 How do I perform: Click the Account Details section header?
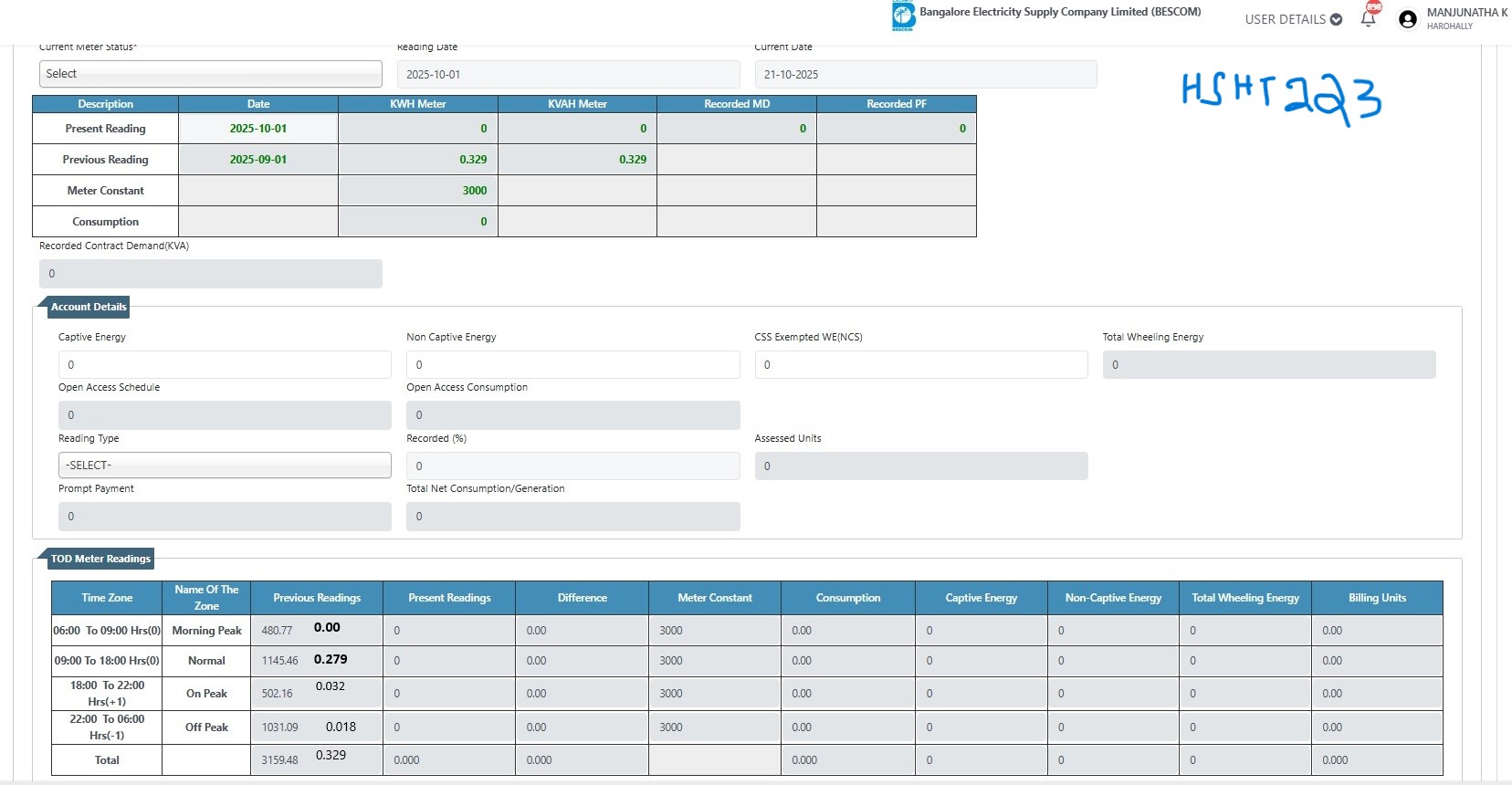[88, 308]
